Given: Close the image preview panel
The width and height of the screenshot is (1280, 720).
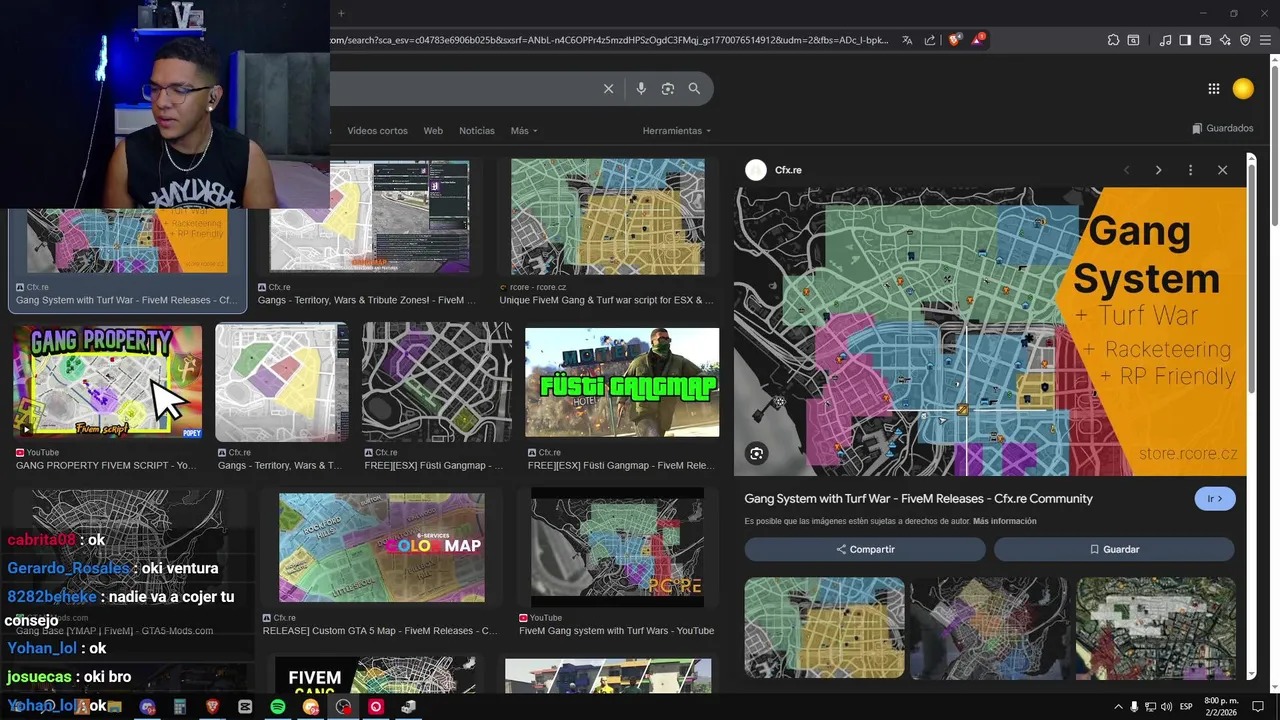Looking at the screenshot, I should 1222,170.
